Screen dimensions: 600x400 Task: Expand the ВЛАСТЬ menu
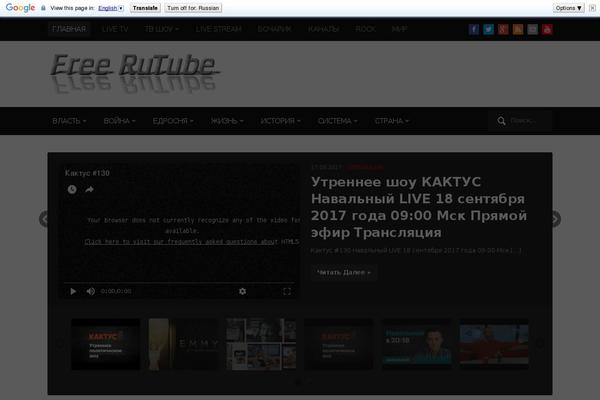(69, 121)
